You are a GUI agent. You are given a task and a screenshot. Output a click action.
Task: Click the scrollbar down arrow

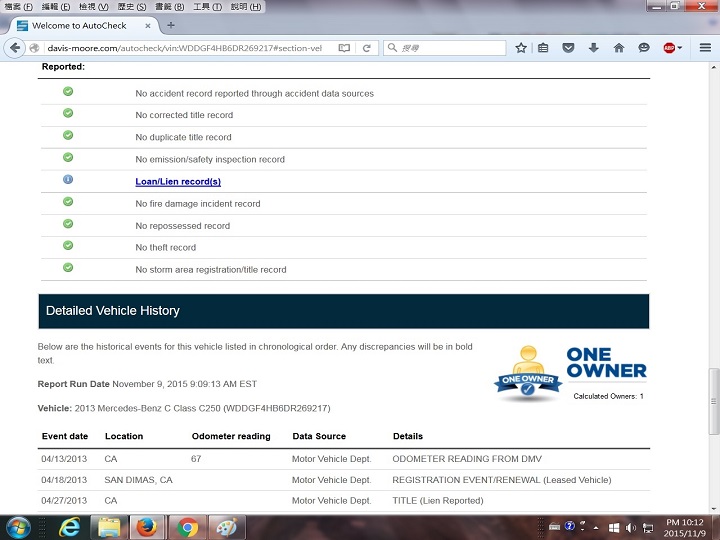coord(714,509)
